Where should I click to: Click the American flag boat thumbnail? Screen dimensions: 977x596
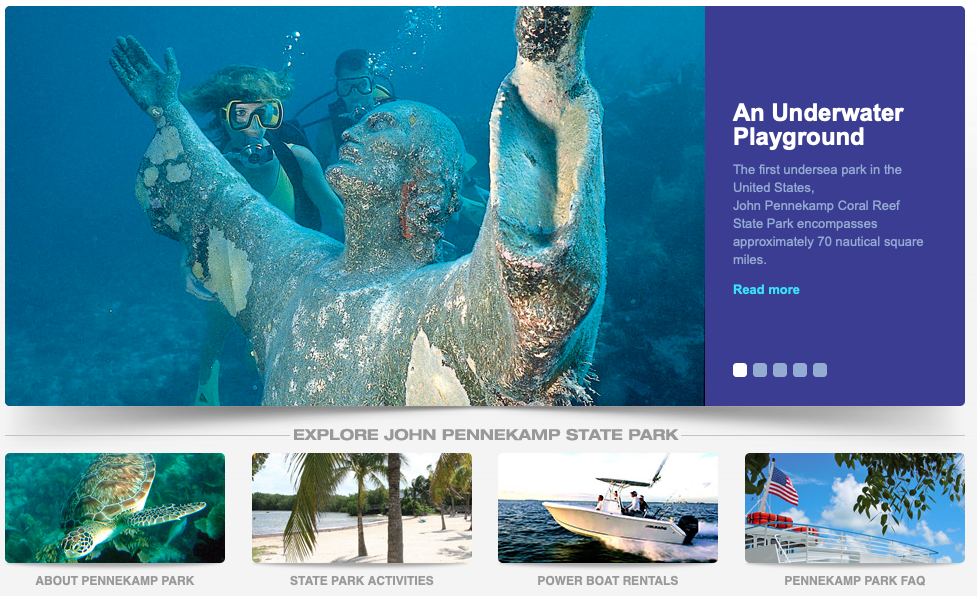tap(854, 508)
